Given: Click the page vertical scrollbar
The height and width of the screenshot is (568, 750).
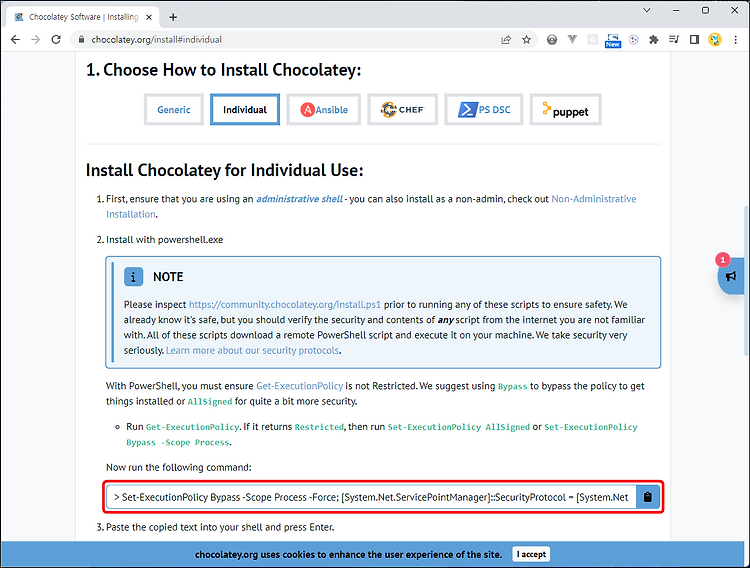Looking at the screenshot, I should click(746, 280).
